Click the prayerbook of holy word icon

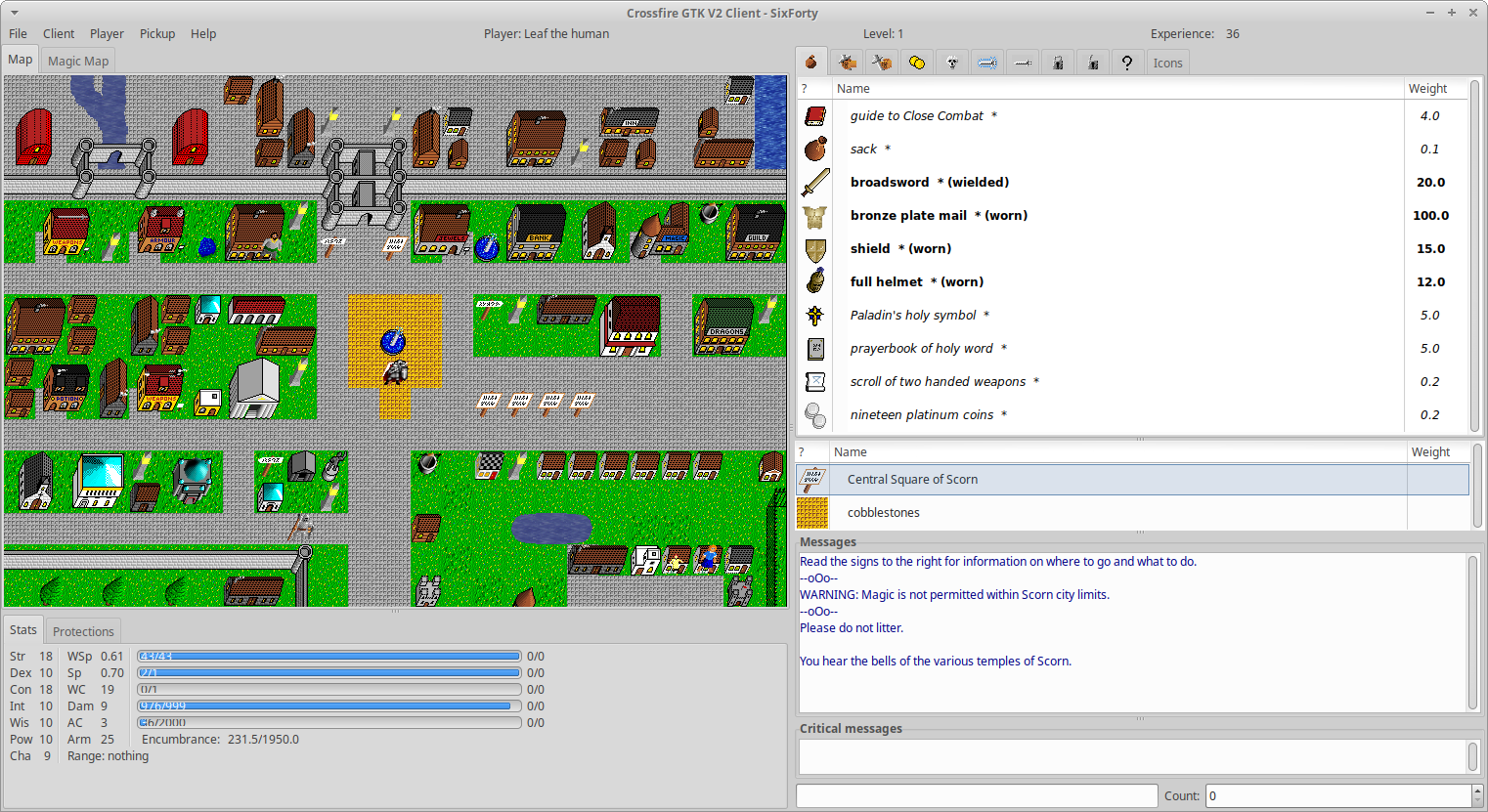pos(815,348)
